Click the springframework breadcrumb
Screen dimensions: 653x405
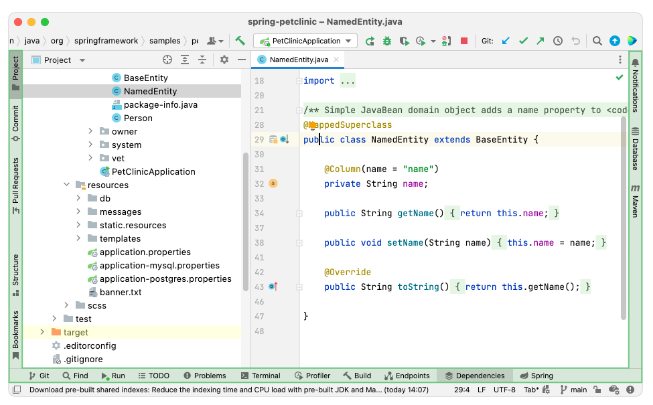(x=106, y=41)
